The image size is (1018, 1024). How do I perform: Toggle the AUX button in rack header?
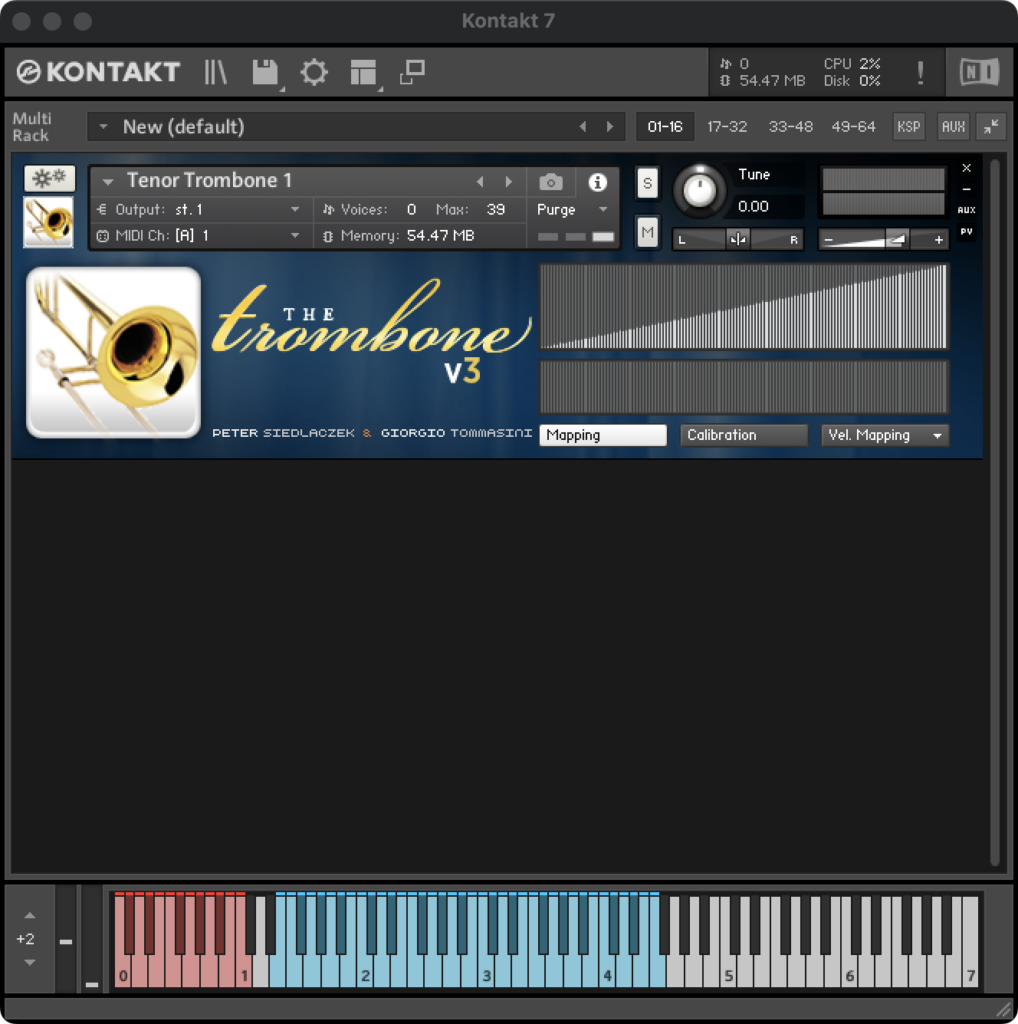pyautogui.click(x=953, y=127)
